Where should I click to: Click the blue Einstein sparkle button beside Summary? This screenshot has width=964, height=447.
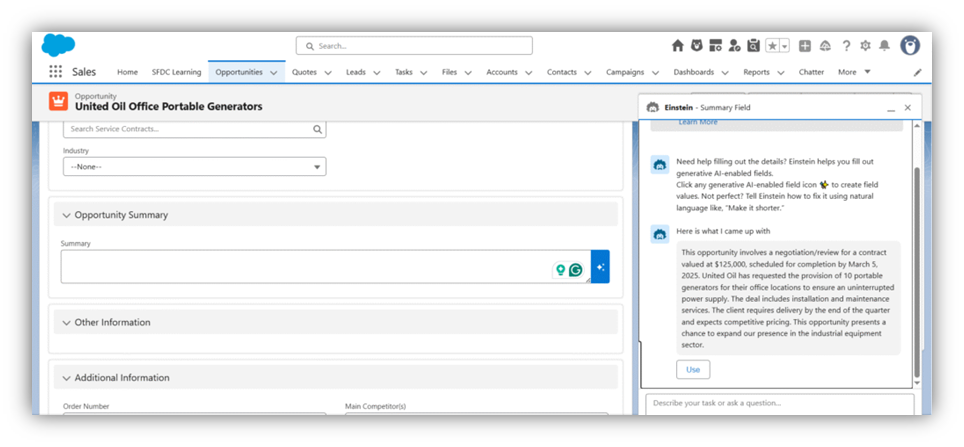pos(600,266)
